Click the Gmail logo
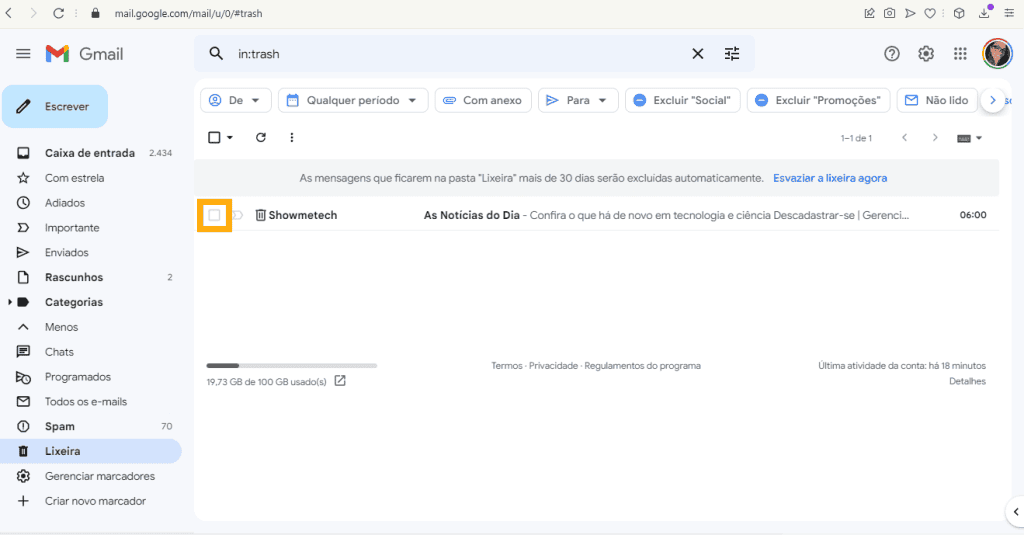This screenshot has height=535, width=1024. click(x=84, y=54)
